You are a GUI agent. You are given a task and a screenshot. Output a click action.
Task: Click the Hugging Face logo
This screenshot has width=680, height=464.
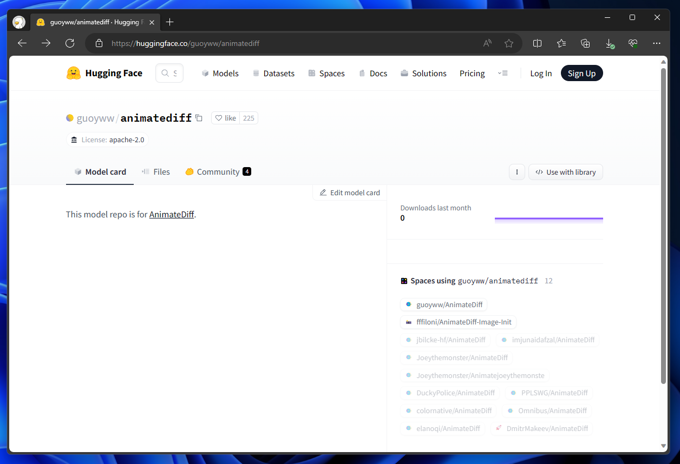(x=104, y=73)
